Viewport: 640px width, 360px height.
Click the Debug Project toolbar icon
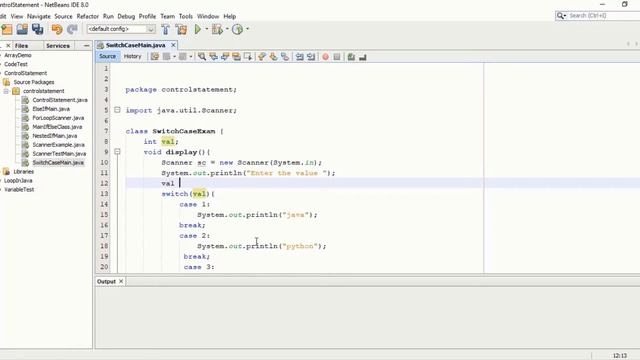[x=217, y=29]
